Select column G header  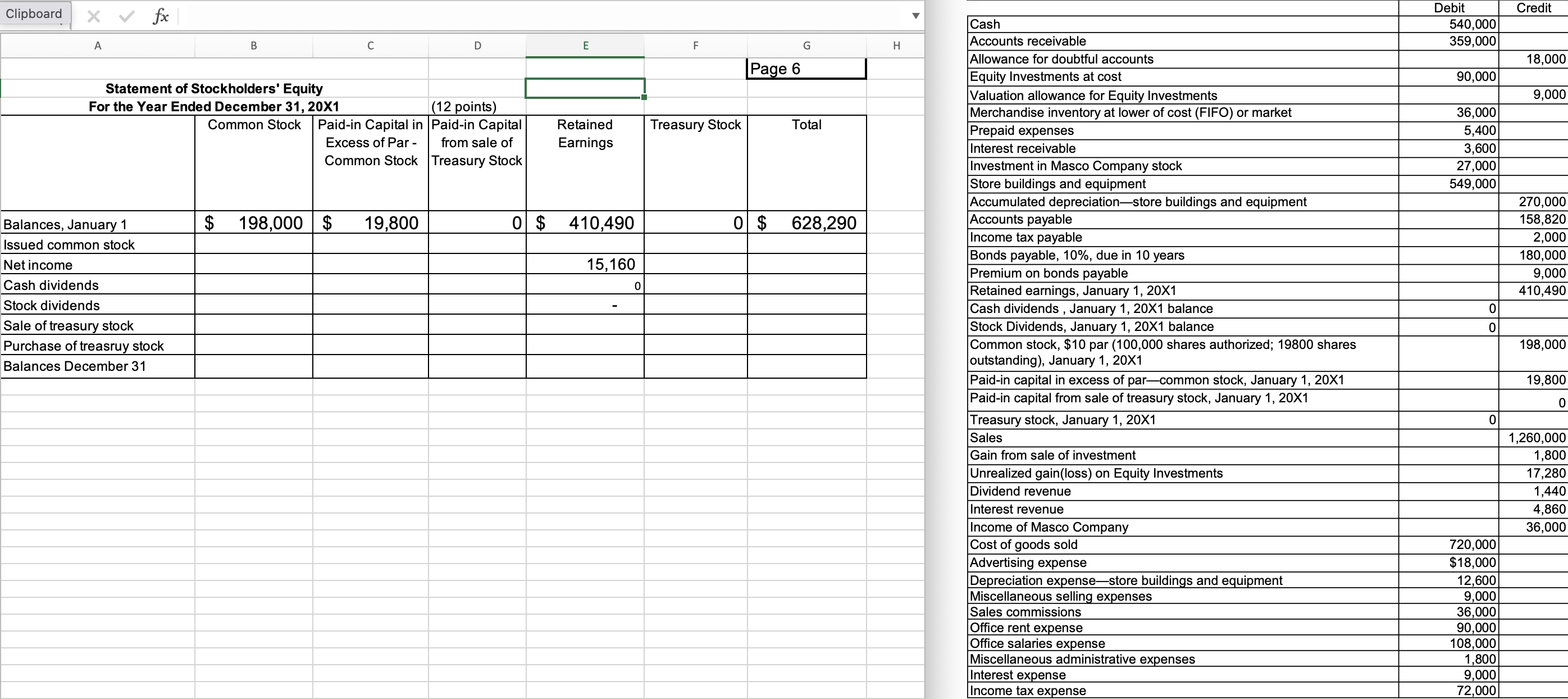coord(806,45)
